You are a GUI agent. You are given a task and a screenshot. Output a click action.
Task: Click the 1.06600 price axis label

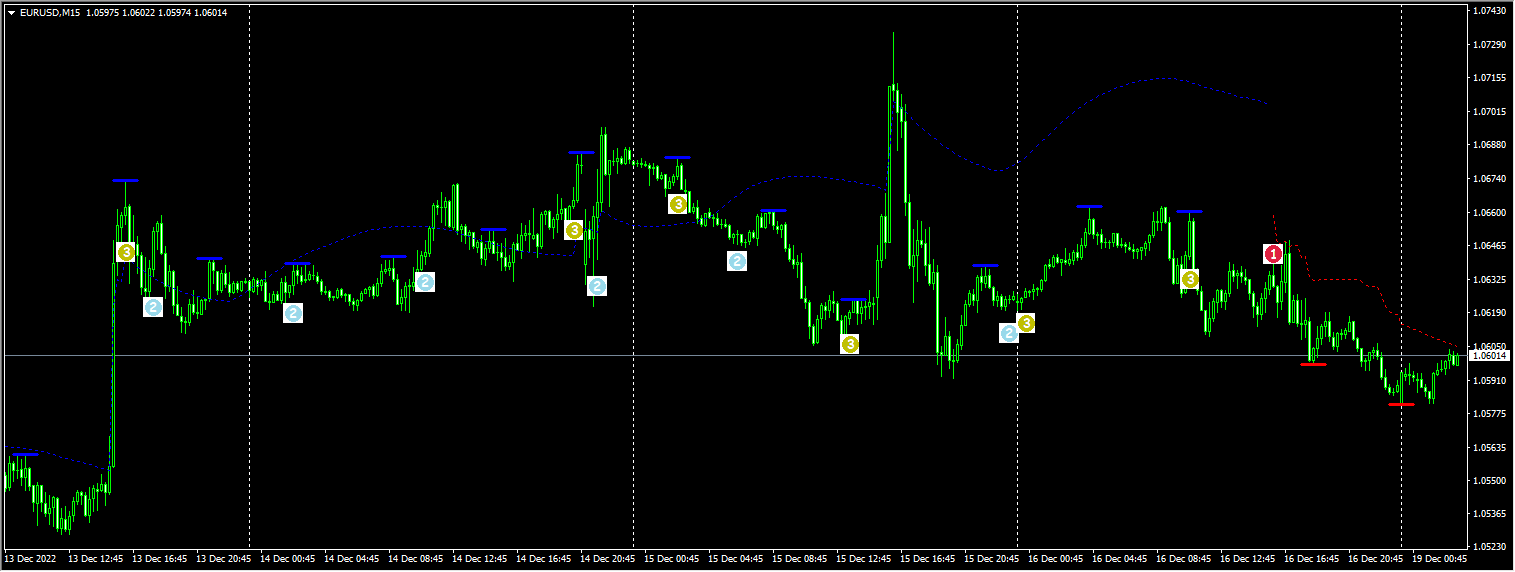coord(1489,213)
